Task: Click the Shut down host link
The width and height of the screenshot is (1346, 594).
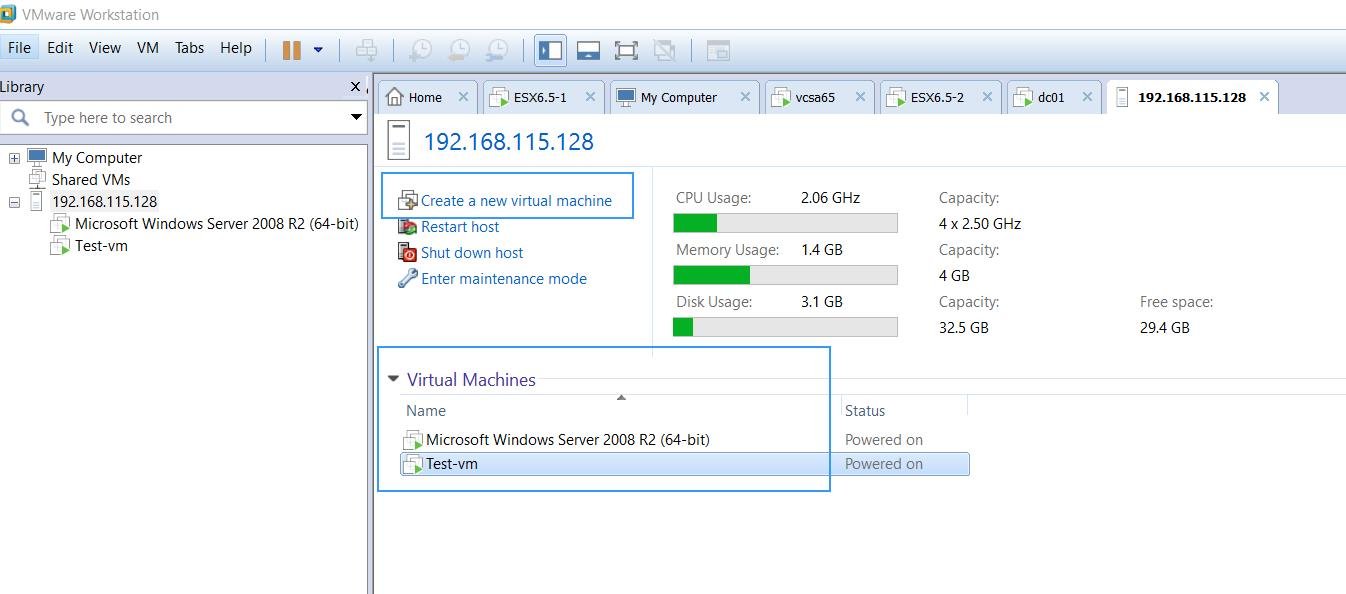Action: (x=472, y=252)
